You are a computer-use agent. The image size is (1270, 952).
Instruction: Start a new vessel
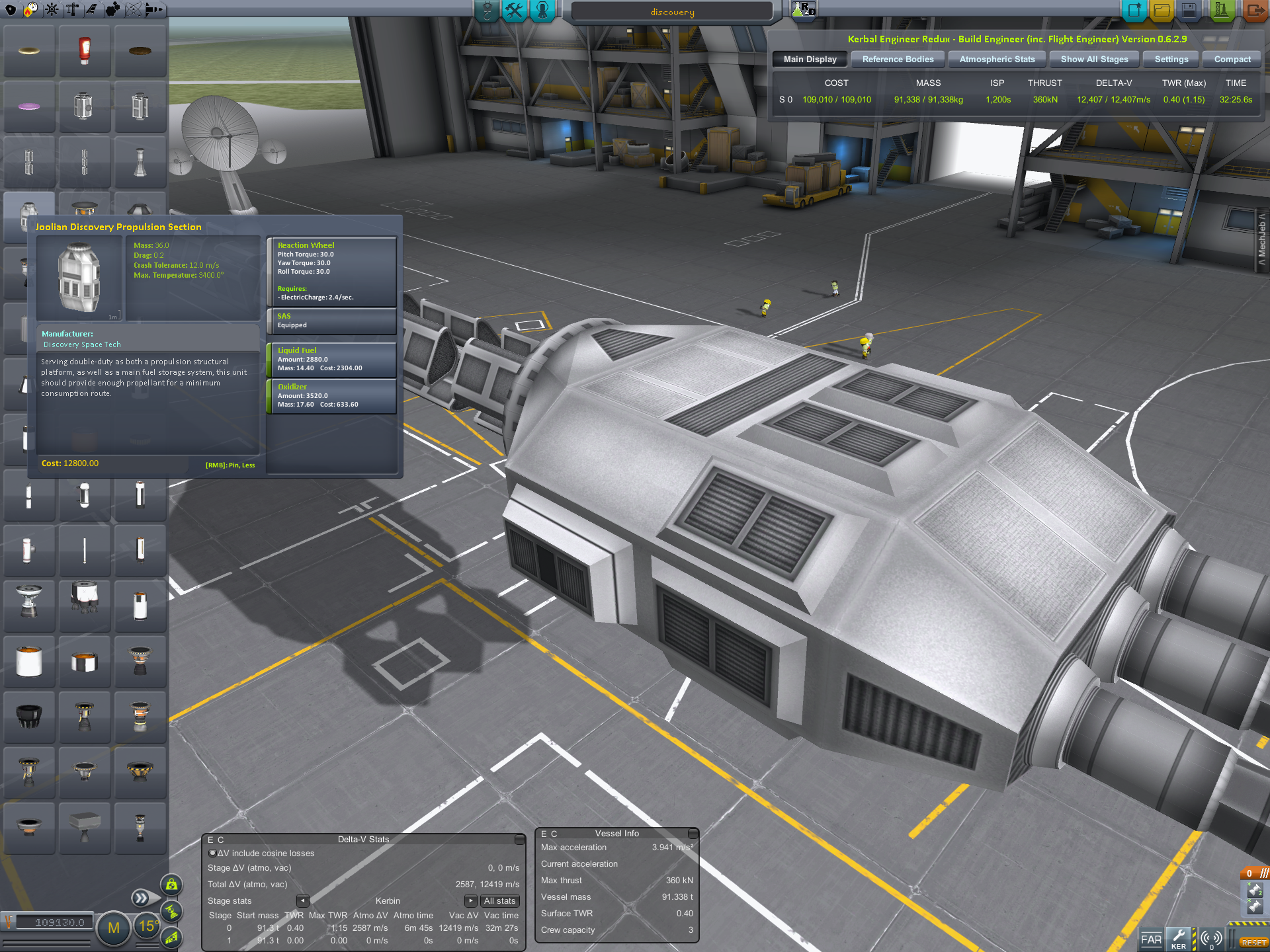(x=1134, y=11)
